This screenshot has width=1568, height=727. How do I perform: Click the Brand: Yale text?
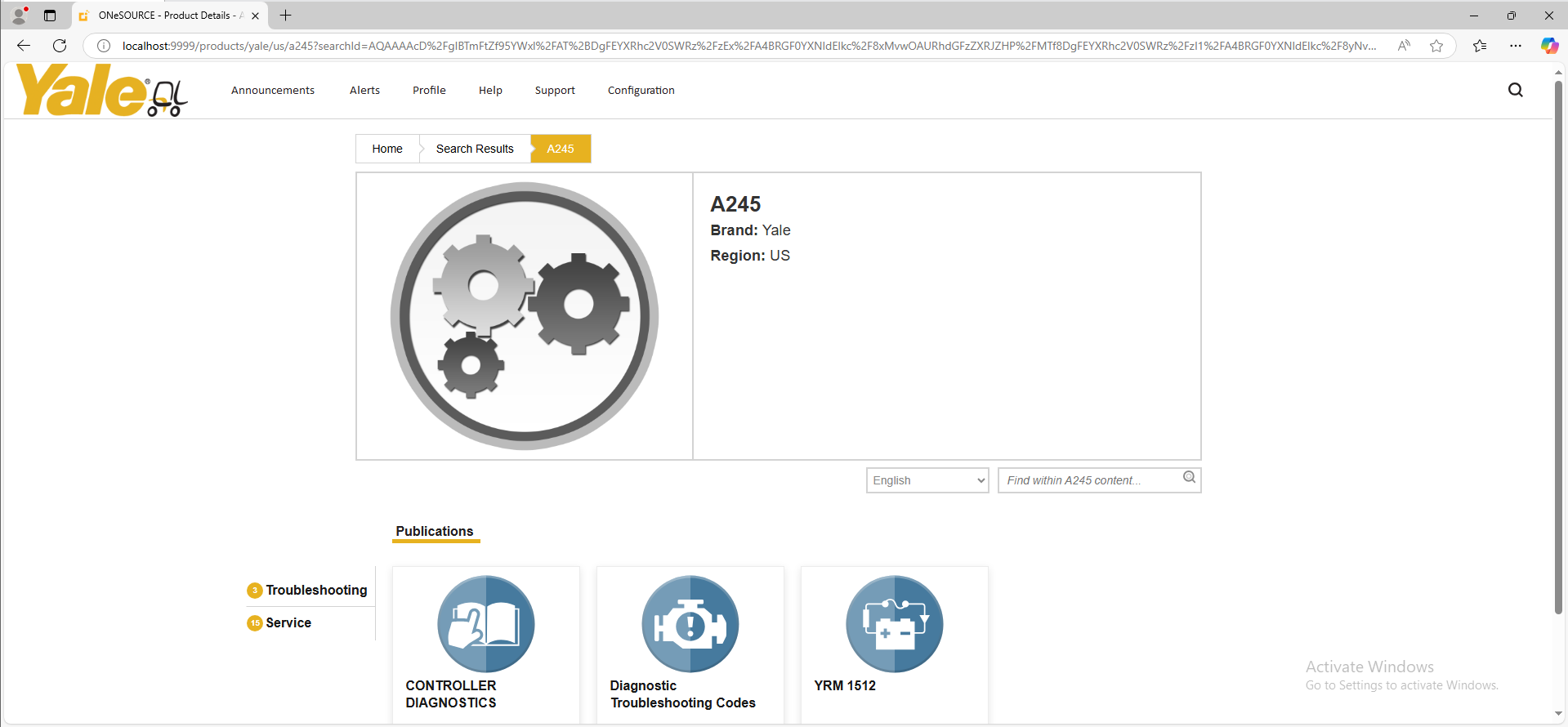(x=750, y=230)
